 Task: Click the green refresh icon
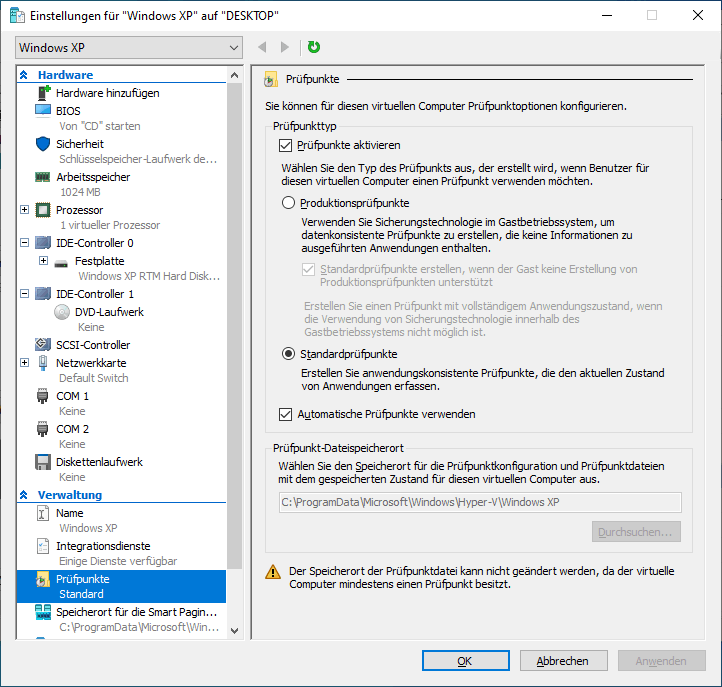pyautogui.click(x=314, y=47)
